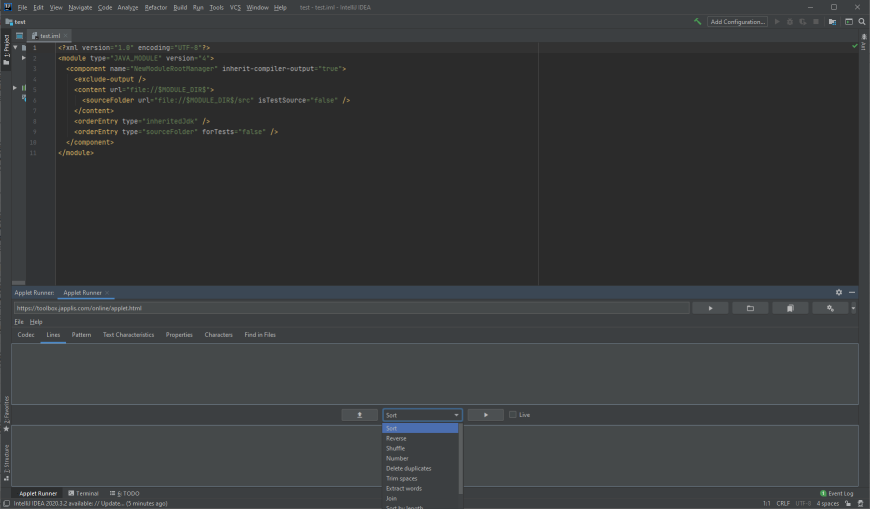Image resolution: width=870 pixels, height=509 pixels.
Task: Open the Navigate menu
Action: [x=80, y=7]
